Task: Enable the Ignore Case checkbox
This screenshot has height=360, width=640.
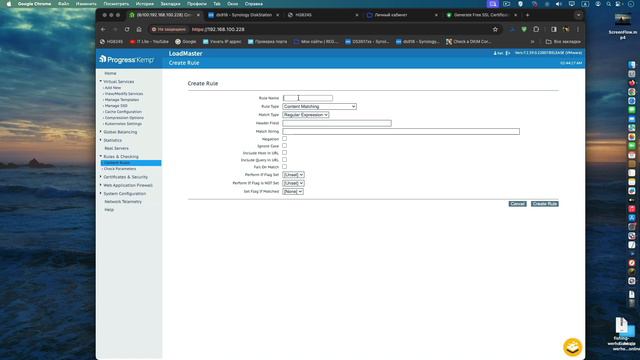Action: 284,146
